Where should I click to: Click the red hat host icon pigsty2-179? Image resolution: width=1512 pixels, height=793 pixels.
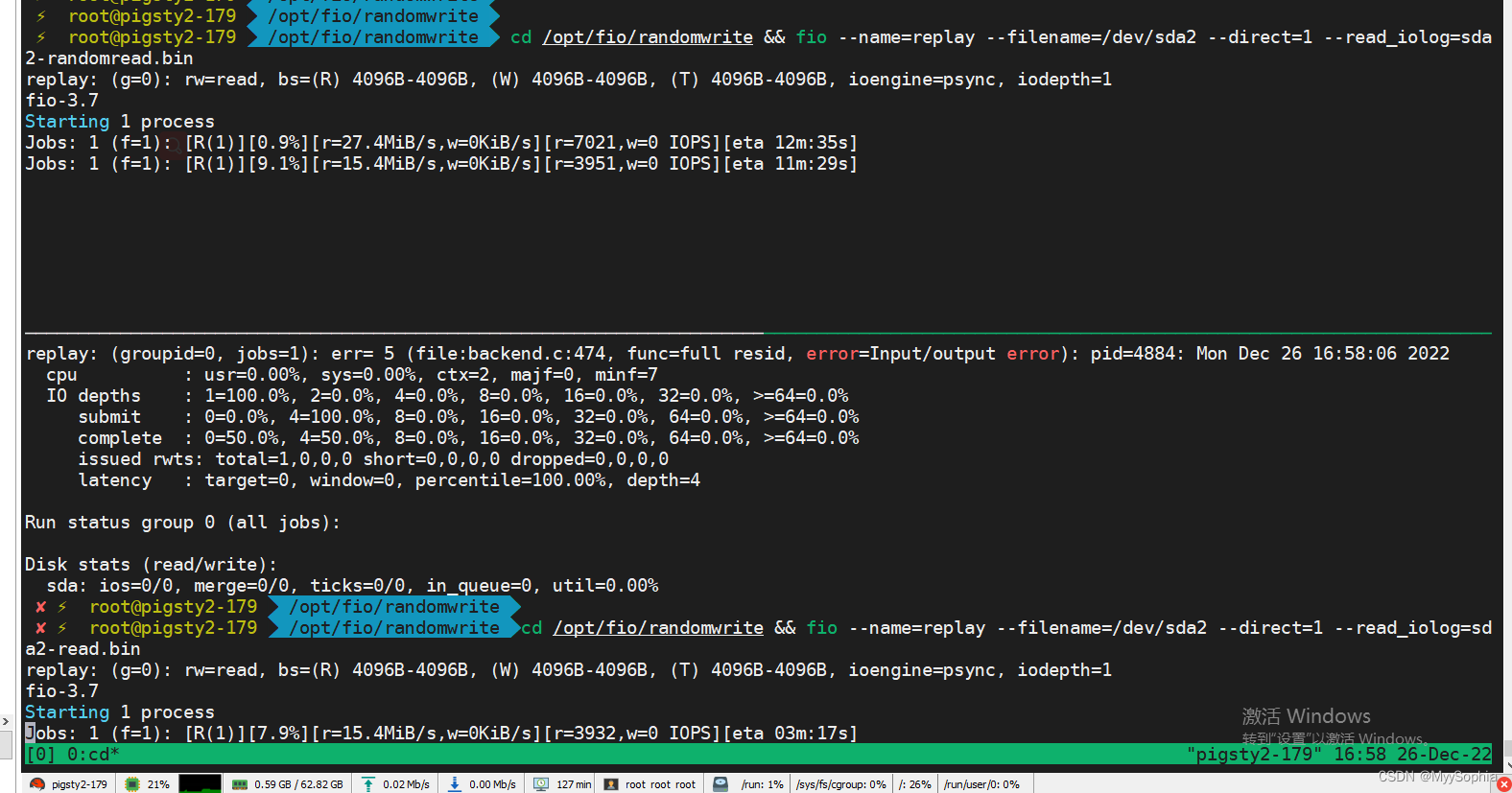37,784
